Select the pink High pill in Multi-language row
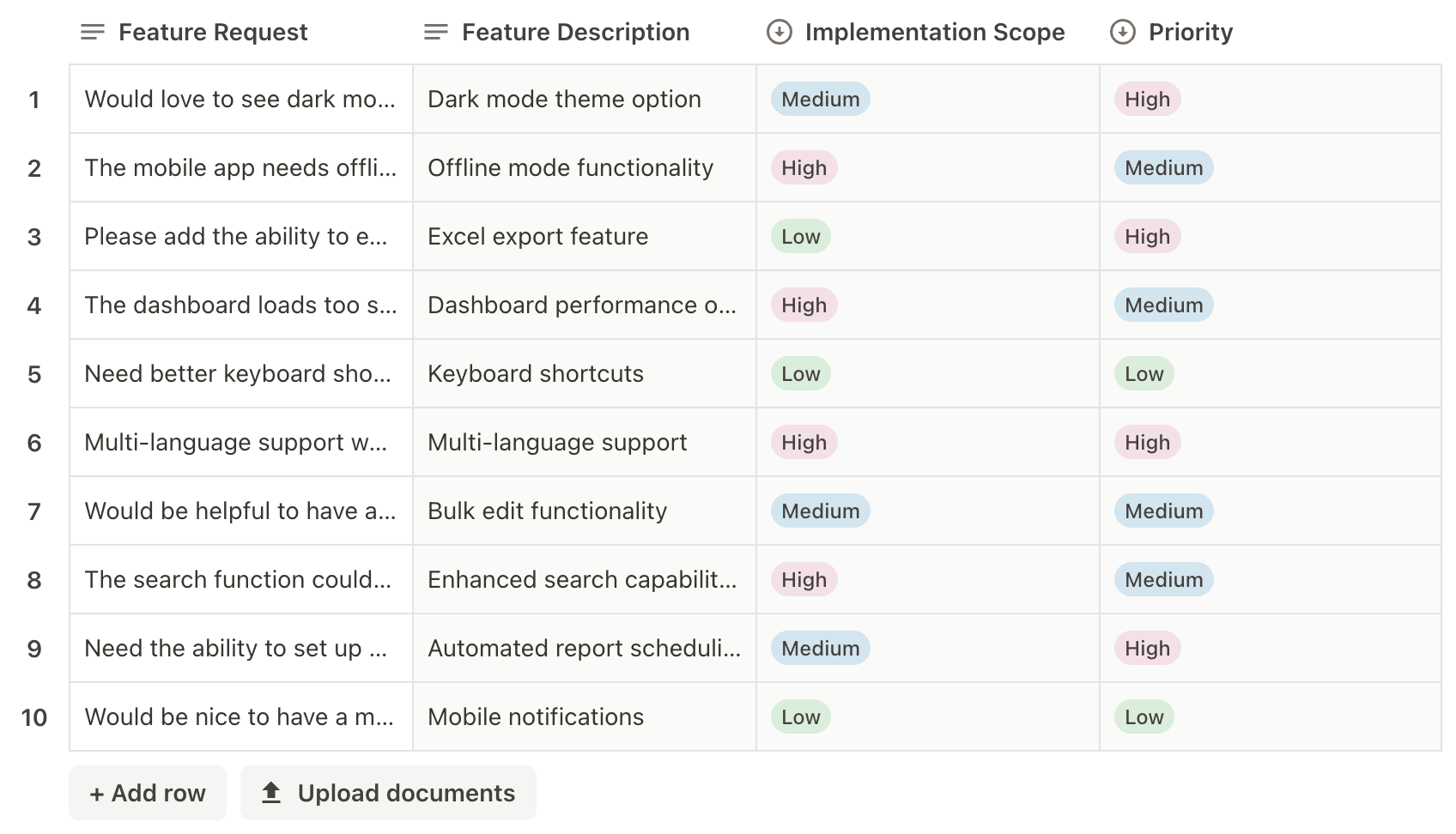 1146,442
